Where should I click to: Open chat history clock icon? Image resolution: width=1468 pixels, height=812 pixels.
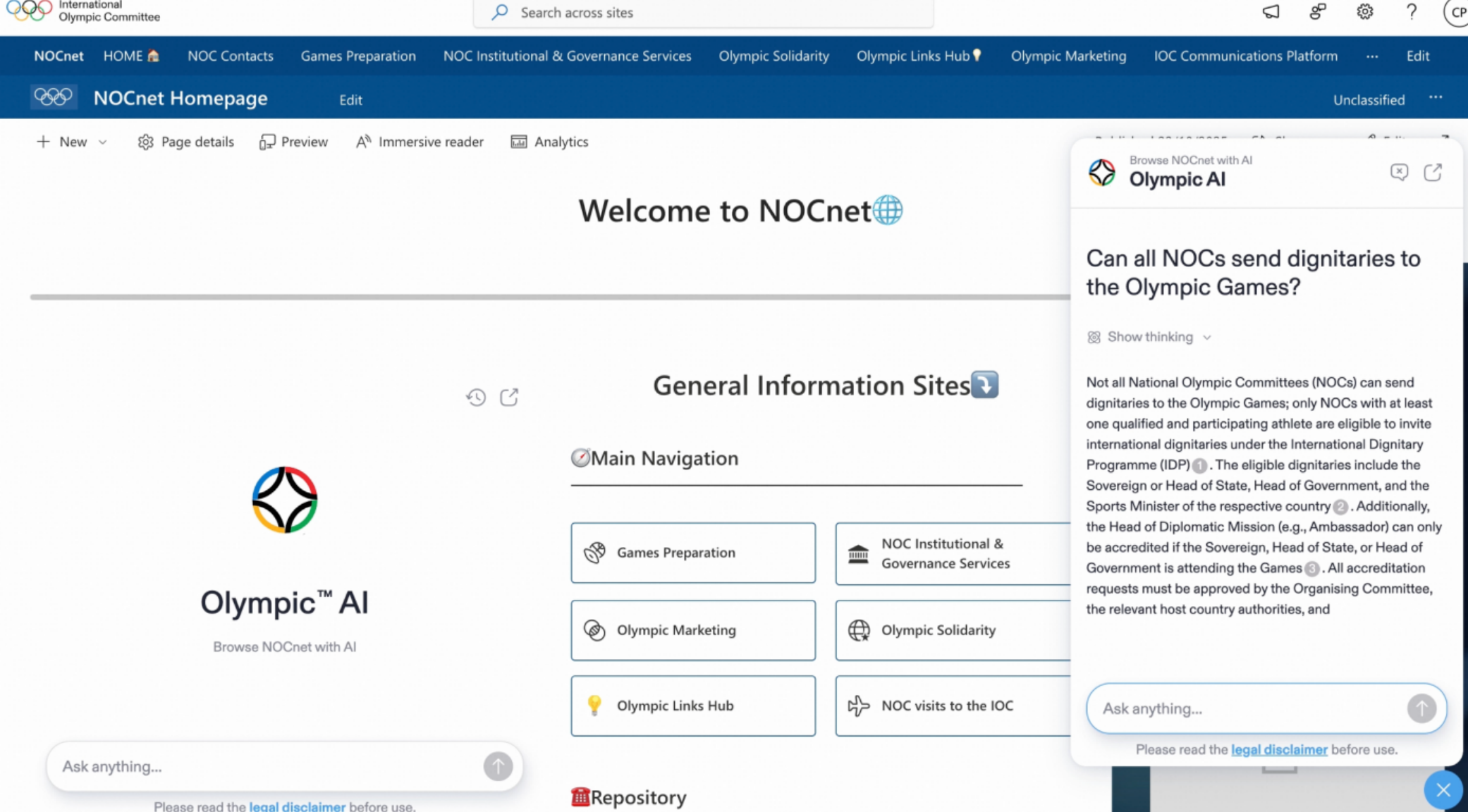pos(476,398)
